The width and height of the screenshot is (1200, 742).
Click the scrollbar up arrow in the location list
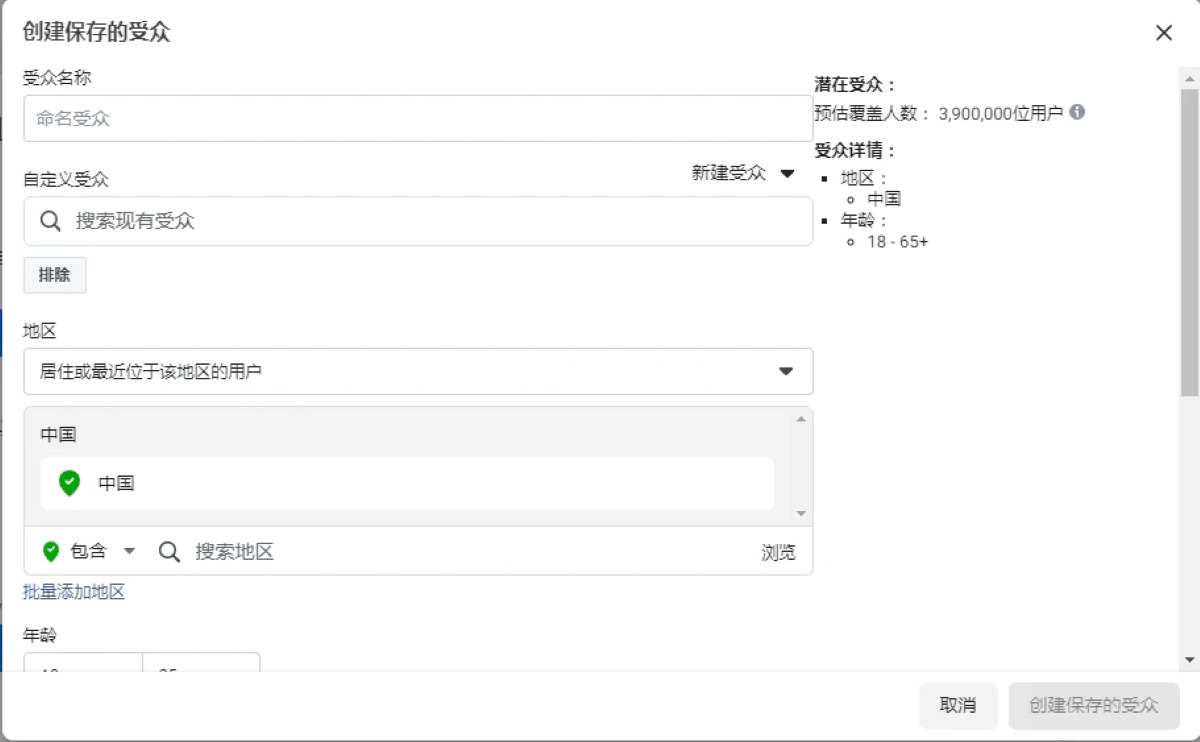click(802, 418)
